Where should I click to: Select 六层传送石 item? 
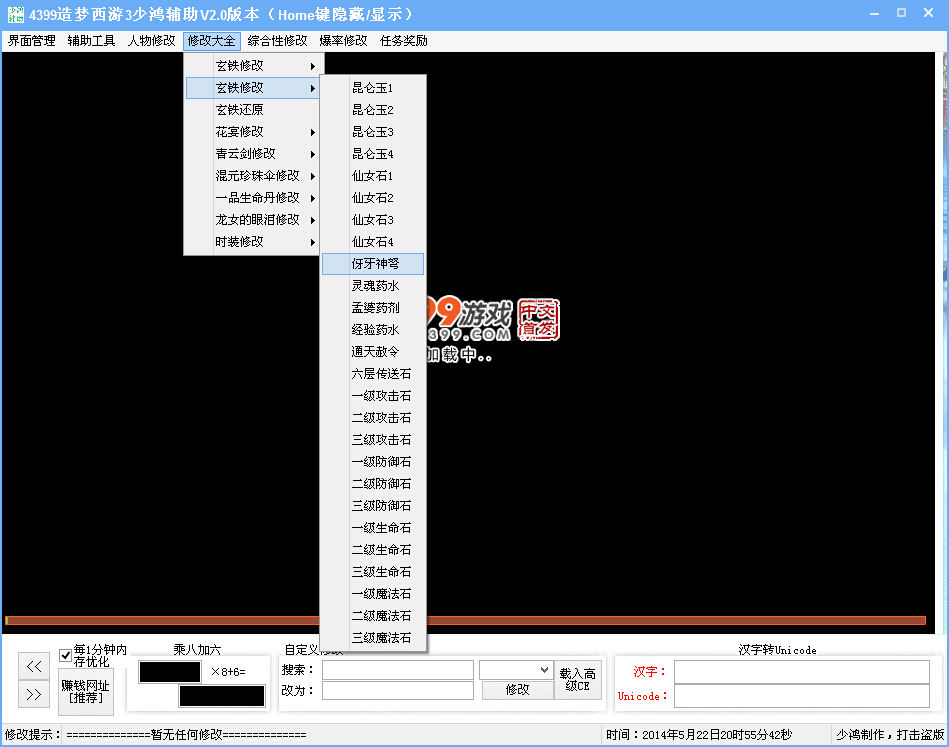373,374
